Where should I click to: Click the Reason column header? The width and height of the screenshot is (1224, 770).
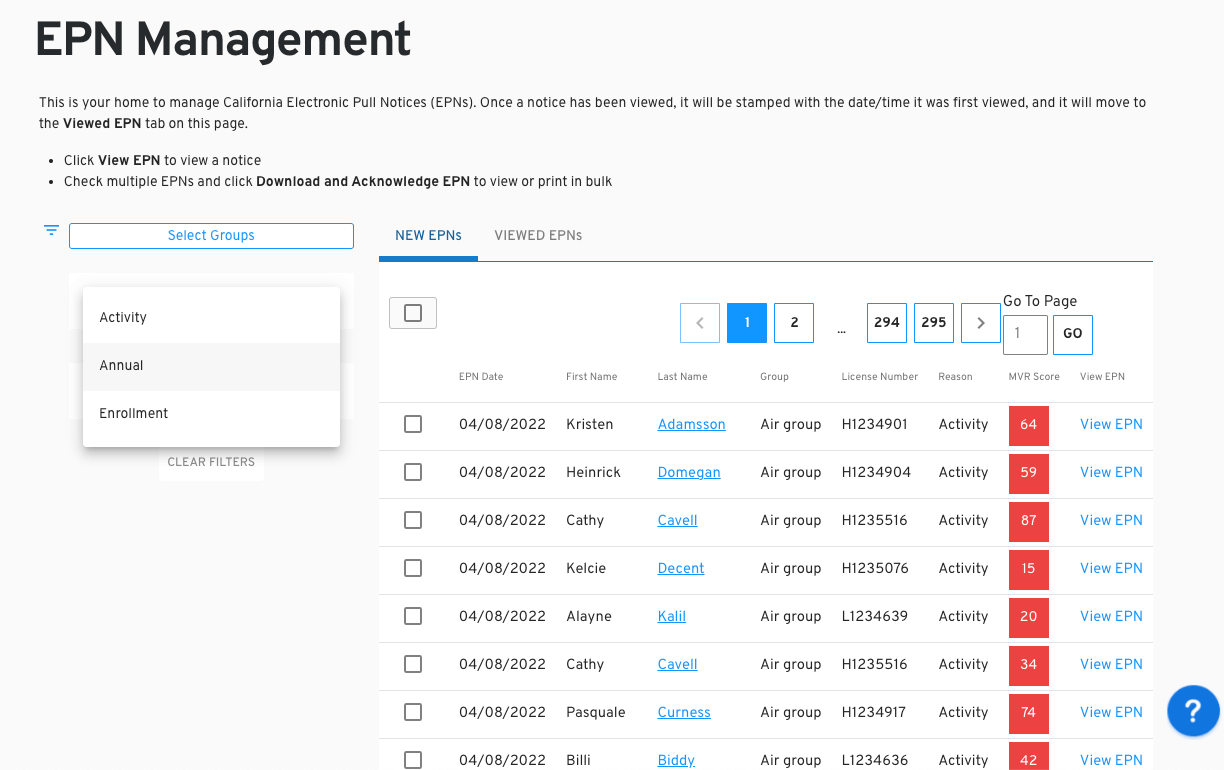tap(956, 377)
